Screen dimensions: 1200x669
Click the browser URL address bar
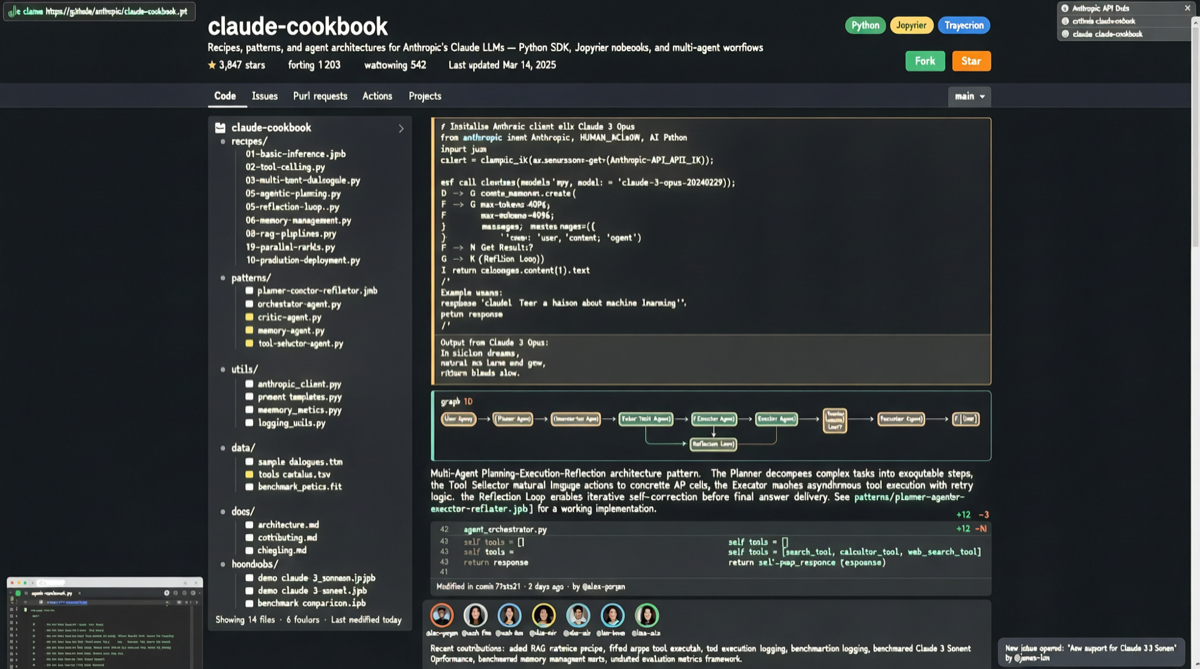pyautogui.click(x=100, y=11)
